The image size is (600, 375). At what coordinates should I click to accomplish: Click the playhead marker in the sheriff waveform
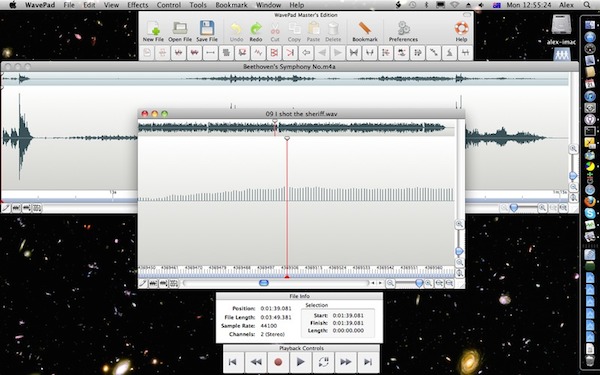(287, 138)
